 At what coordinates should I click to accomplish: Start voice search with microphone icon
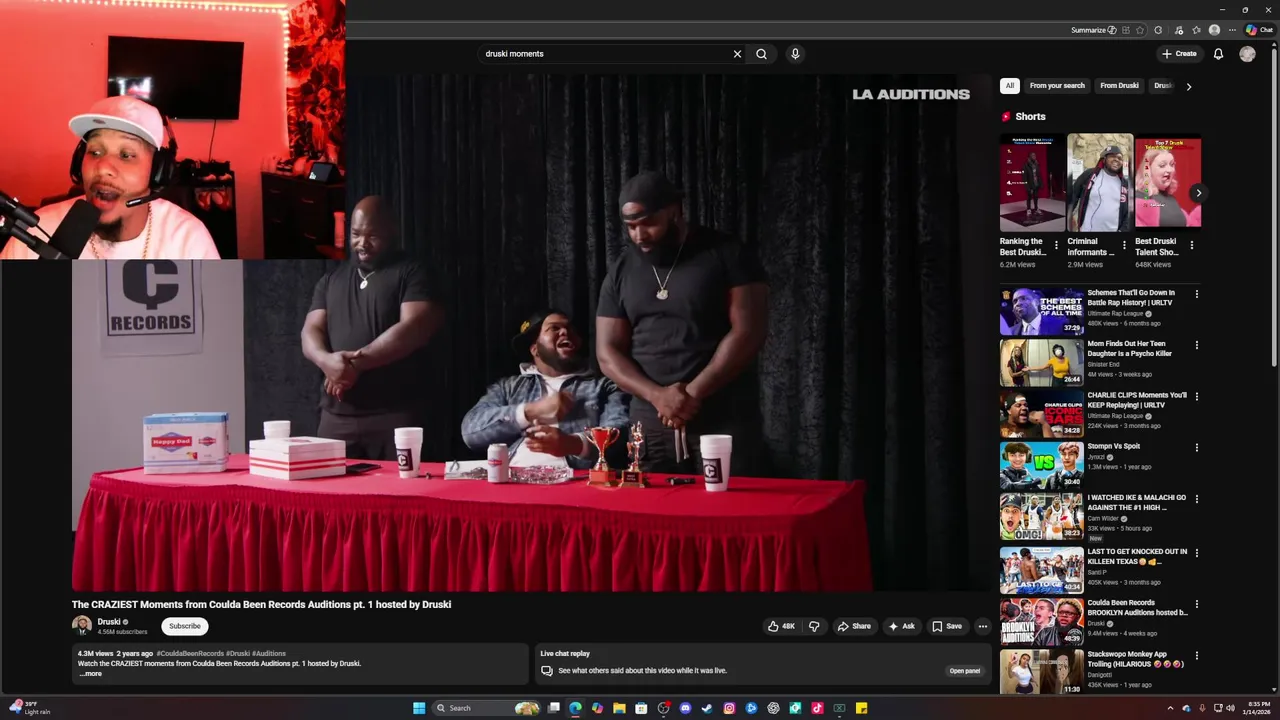pyautogui.click(x=795, y=54)
